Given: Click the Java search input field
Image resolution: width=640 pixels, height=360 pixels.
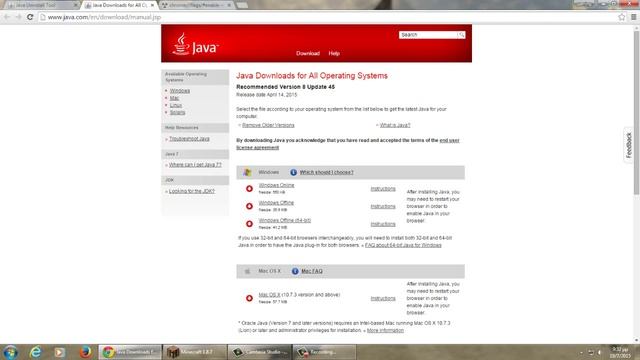Looking at the screenshot, I should click(428, 35).
